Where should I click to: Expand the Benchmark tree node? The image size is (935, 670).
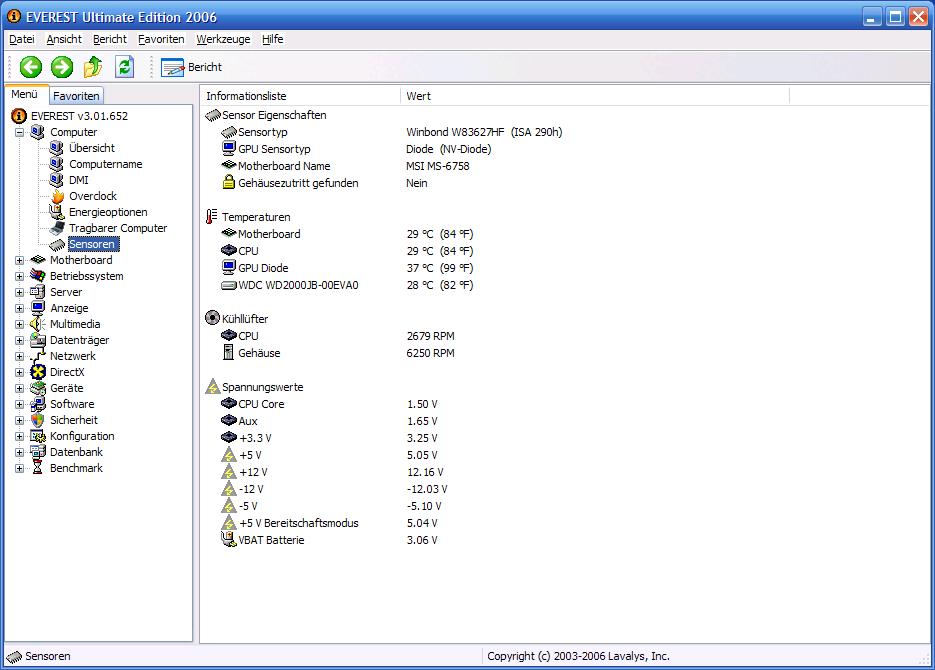click(20, 469)
